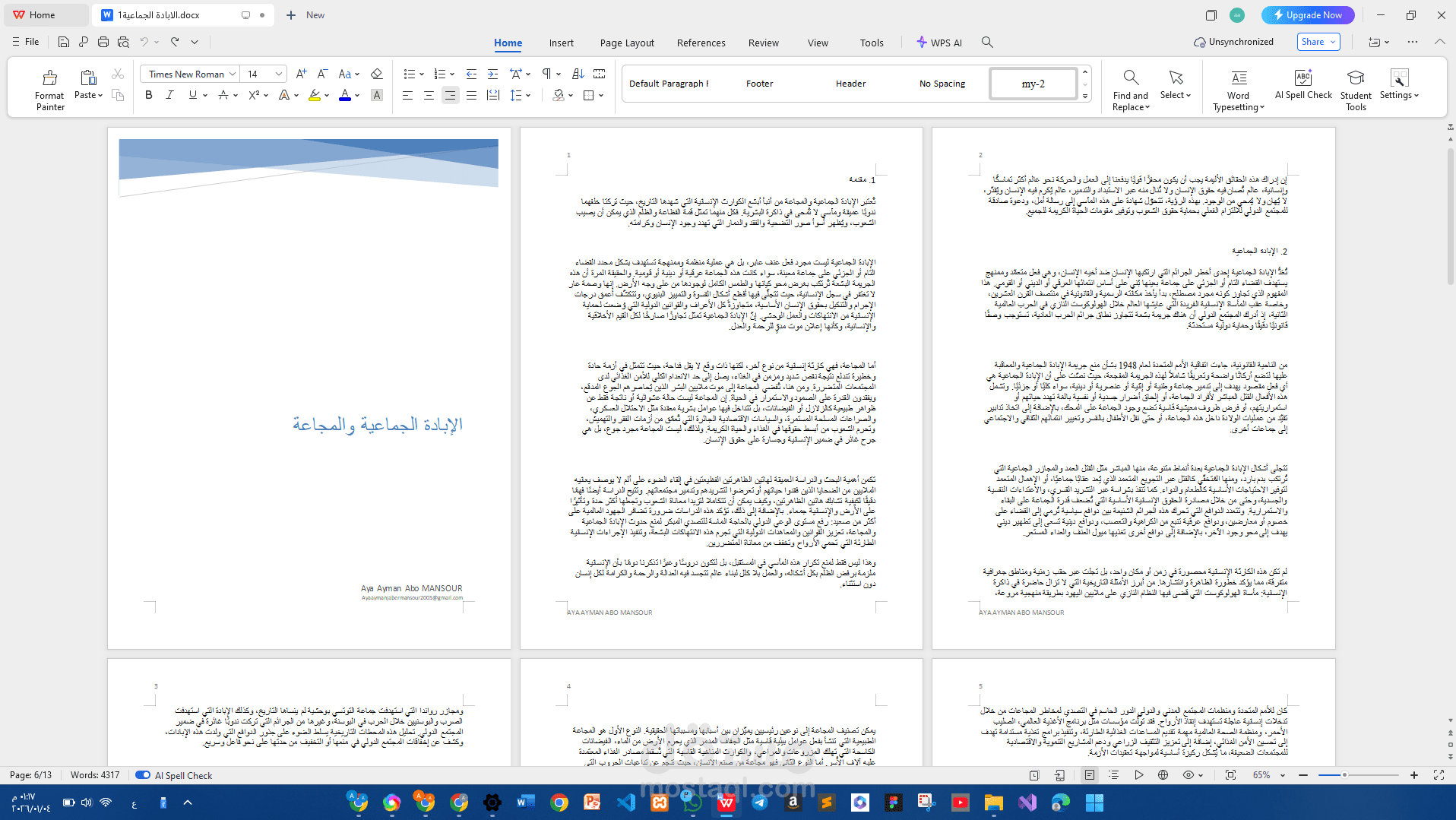The height and width of the screenshot is (820, 1456).
Task: Click the Share button
Action: coord(1318,42)
